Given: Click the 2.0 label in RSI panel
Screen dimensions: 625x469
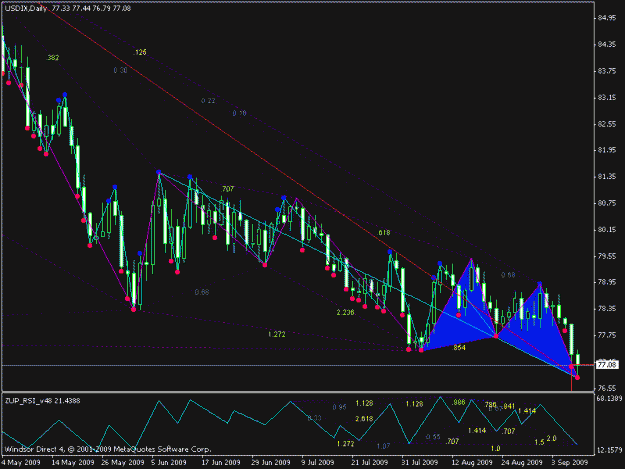Looking at the screenshot, I should 551,438.
